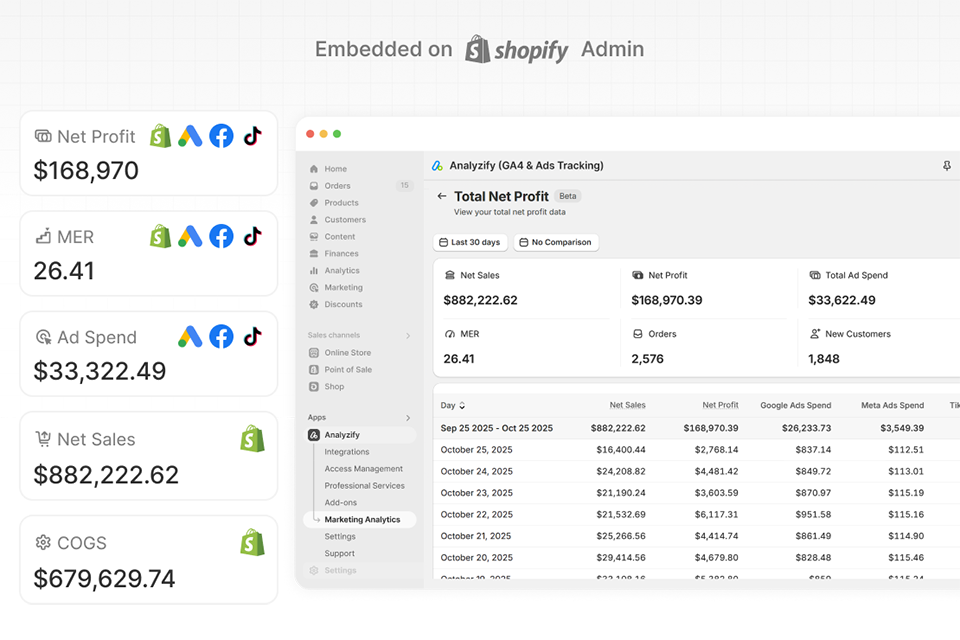Open Settings under Analyzify
960x640 pixels.
tap(340, 536)
